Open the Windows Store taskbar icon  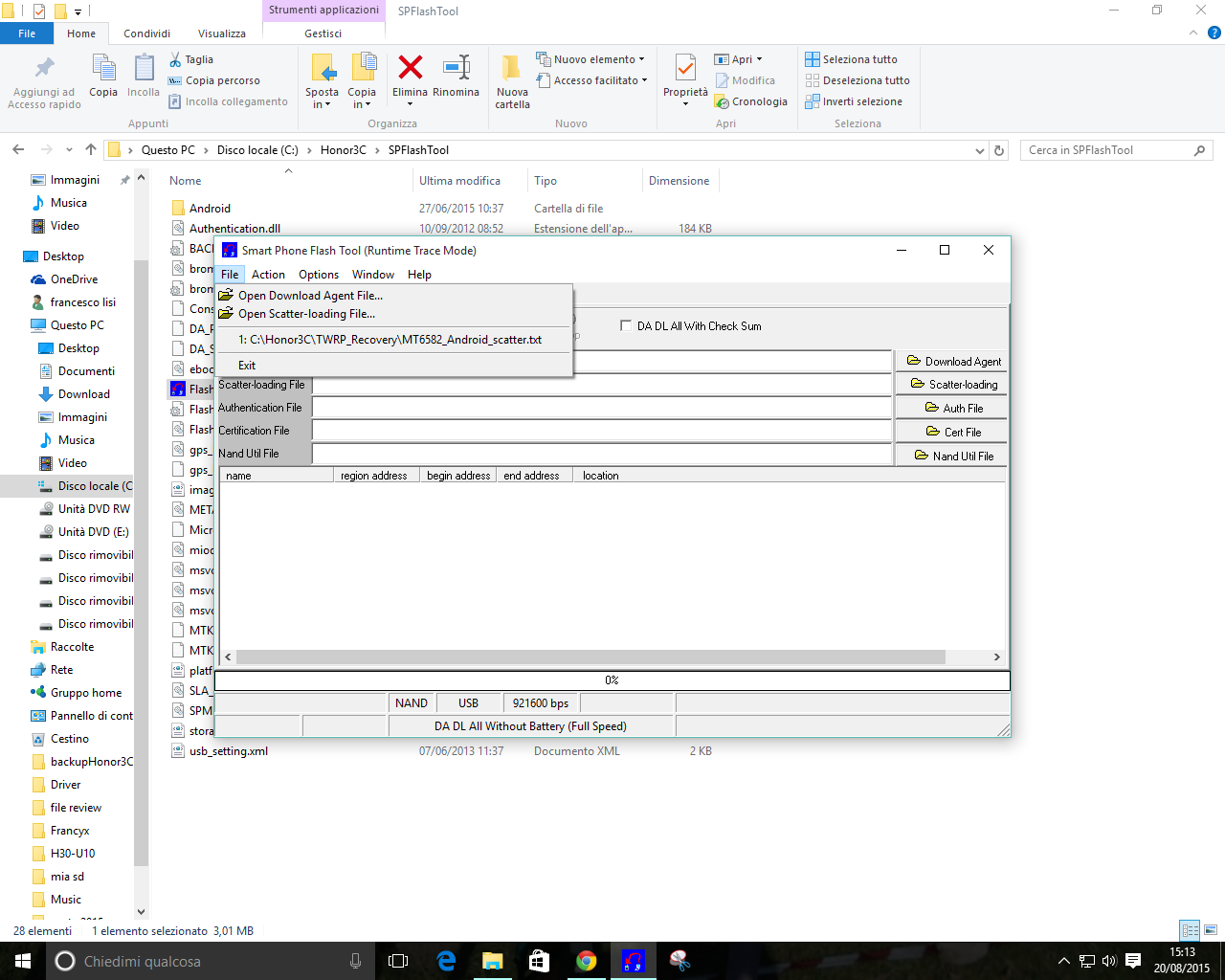click(x=540, y=961)
